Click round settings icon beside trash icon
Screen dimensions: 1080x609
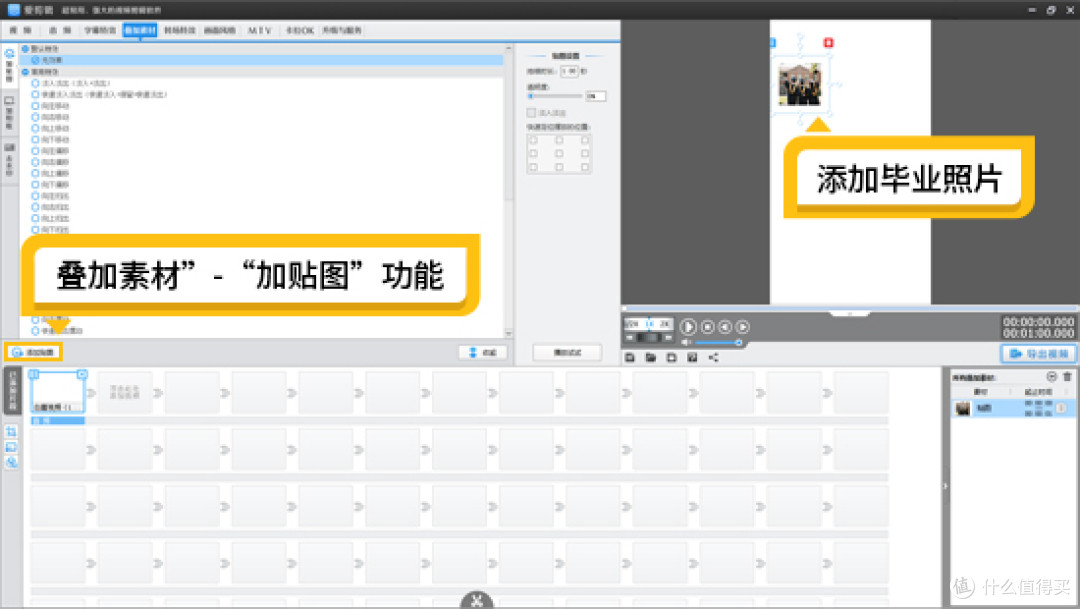tap(1051, 376)
